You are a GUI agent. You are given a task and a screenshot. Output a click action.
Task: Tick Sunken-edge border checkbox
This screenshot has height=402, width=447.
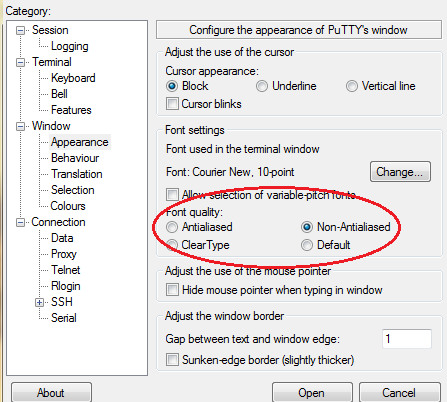pos(172,360)
